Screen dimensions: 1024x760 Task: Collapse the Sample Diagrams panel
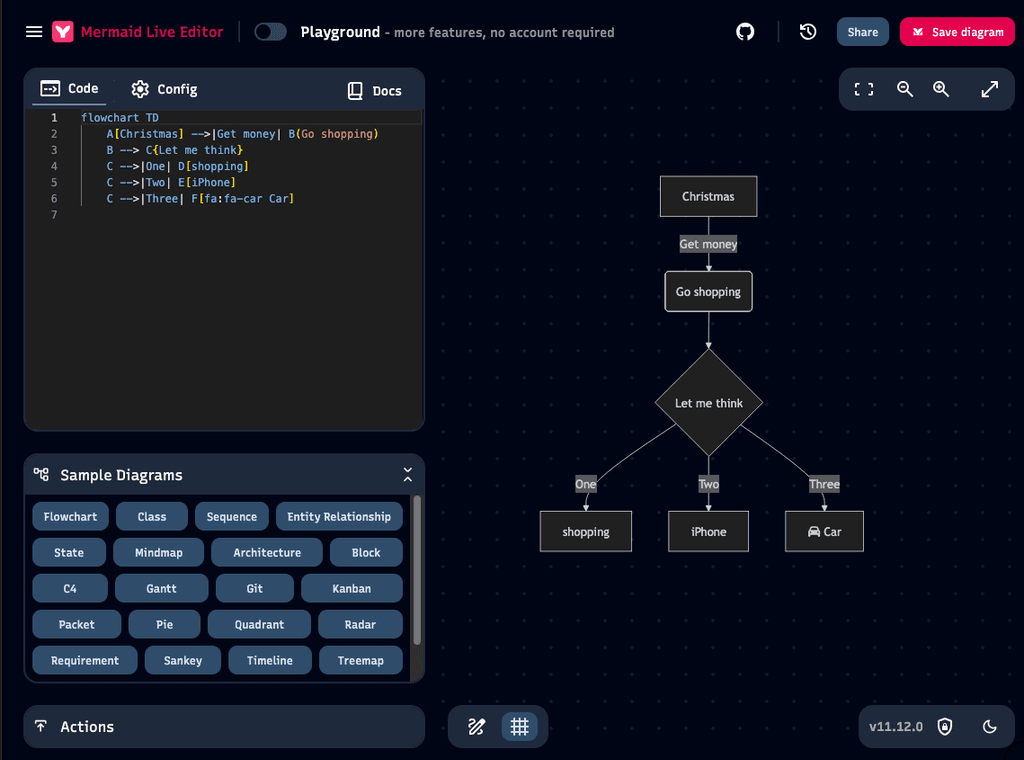tap(407, 475)
